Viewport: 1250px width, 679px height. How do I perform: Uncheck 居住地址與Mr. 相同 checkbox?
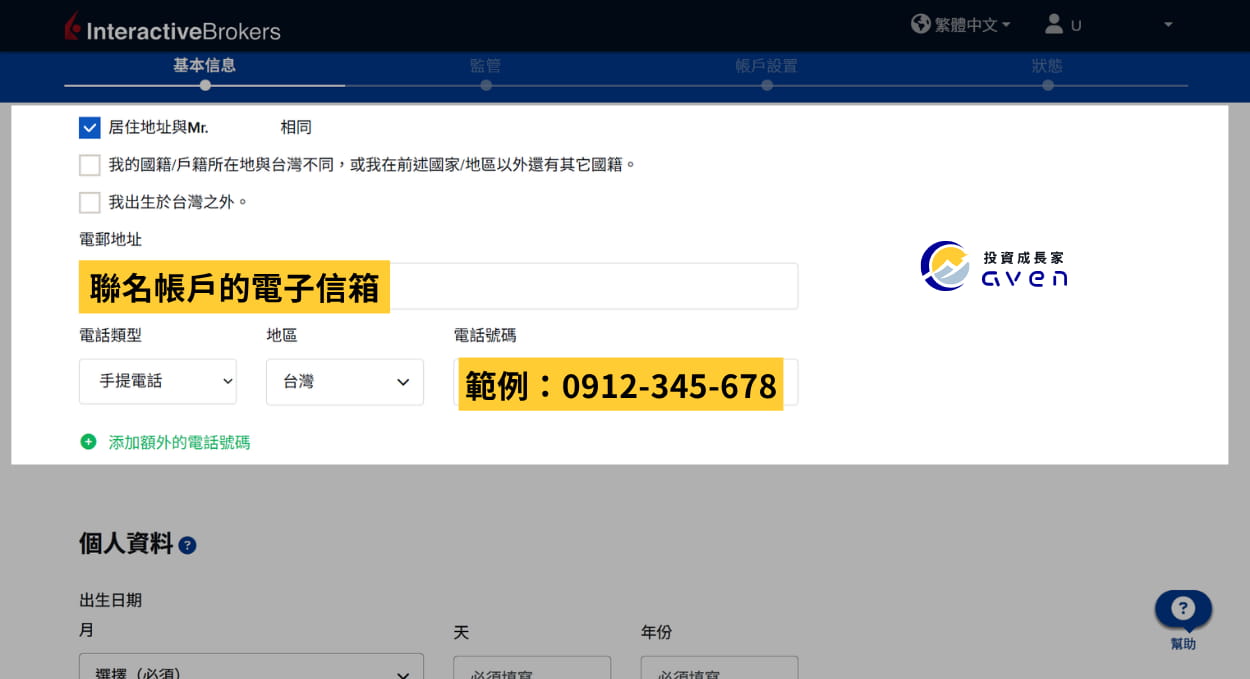(x=90, y=128)
